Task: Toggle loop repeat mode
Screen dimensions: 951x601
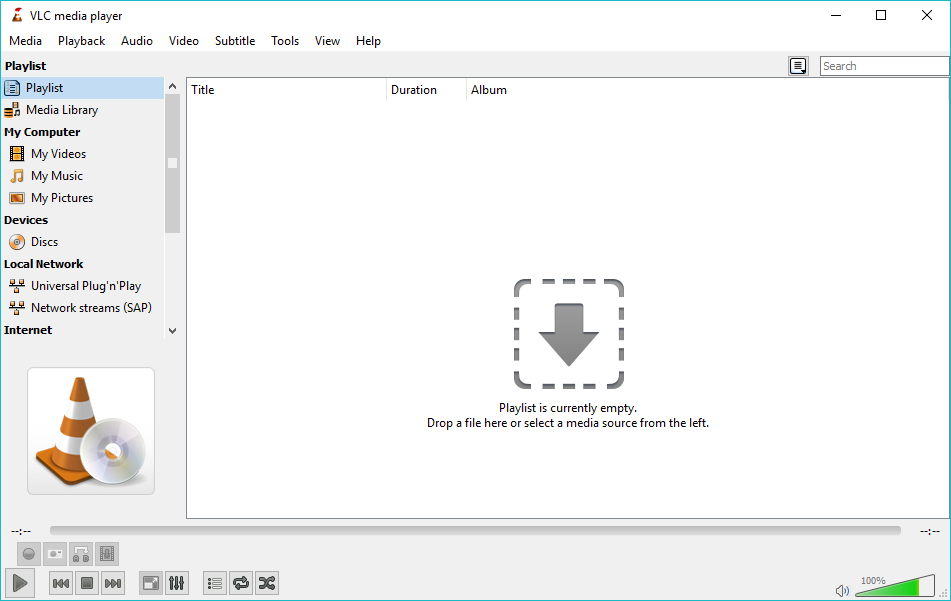Action: [241, 583]
